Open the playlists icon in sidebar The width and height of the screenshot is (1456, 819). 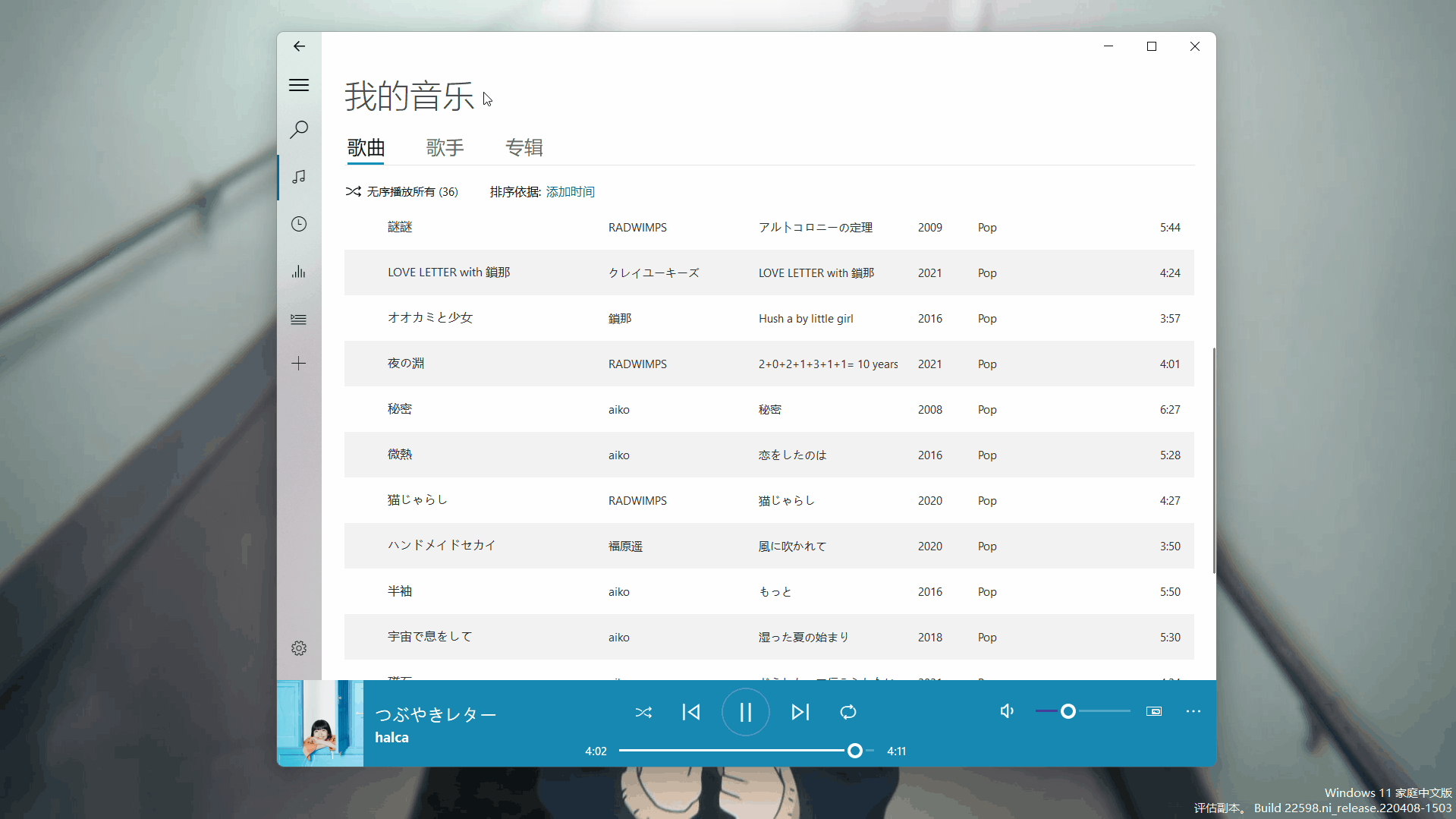click(298, 319)
